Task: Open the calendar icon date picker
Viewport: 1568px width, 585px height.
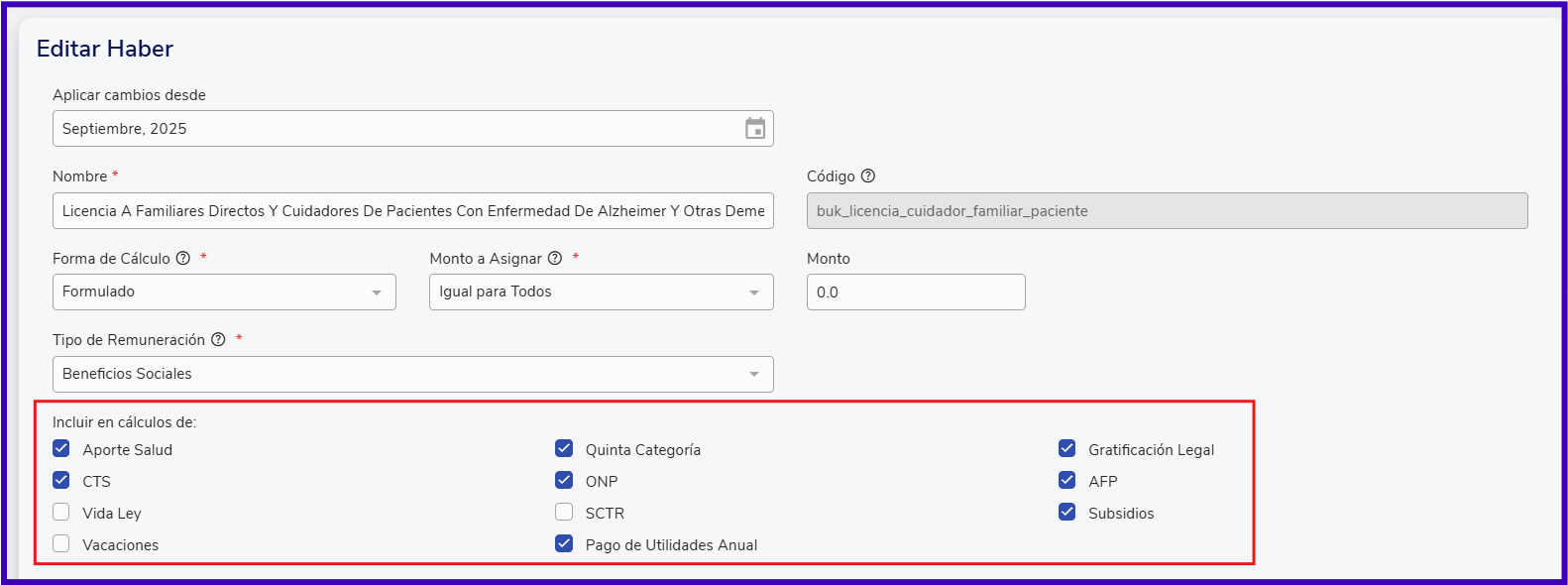Action: [x=755, y=129]
